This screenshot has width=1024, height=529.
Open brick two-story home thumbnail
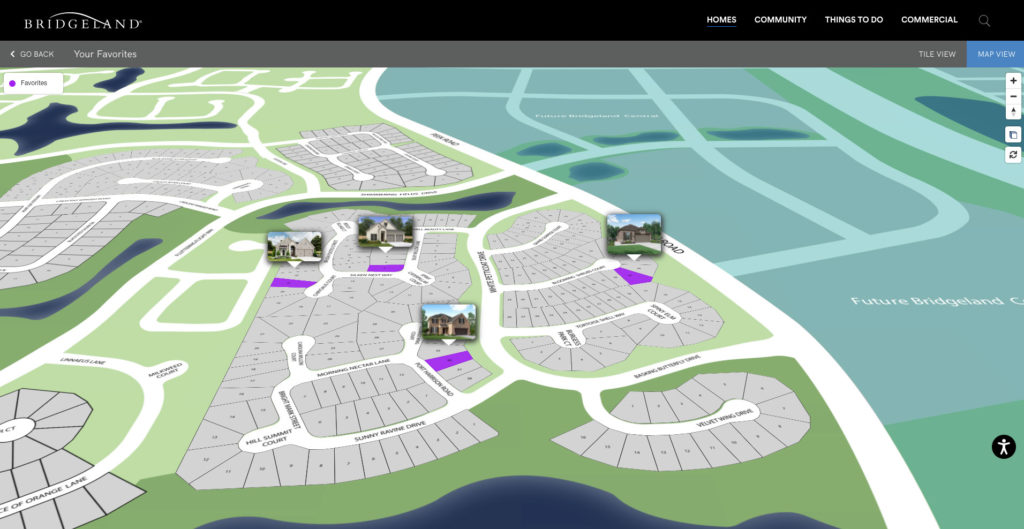click(449, 322)
